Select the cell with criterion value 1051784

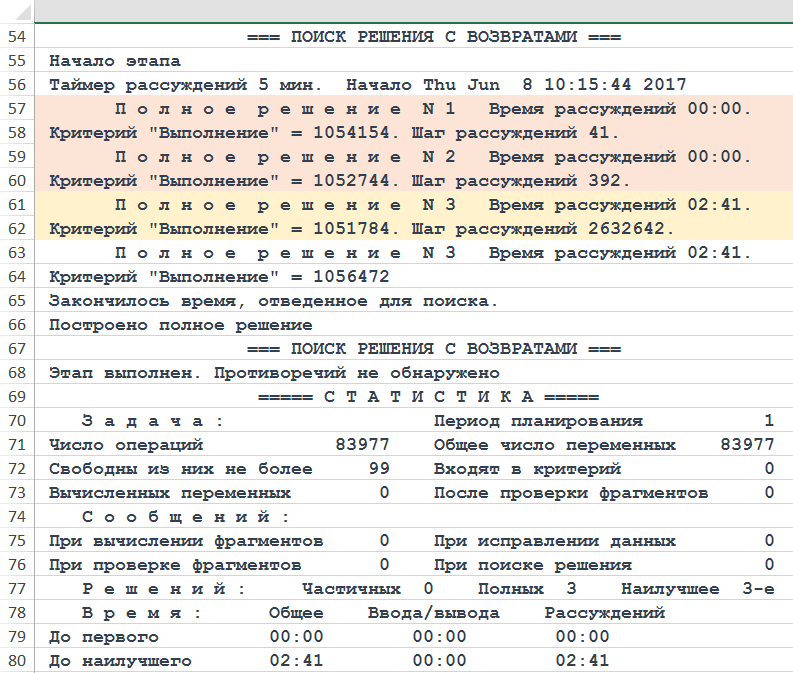pos(361,229)
